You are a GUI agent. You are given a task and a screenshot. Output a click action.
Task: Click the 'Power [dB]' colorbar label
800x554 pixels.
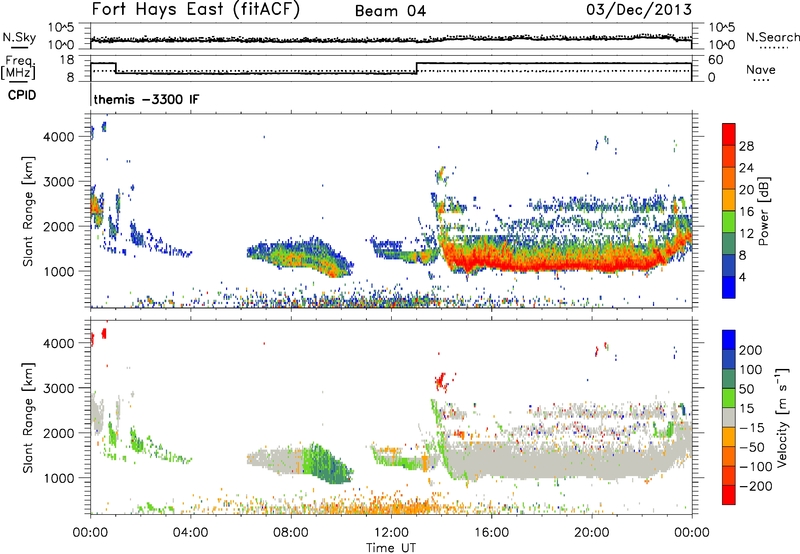pyautogui.click(x=764, y=211)
